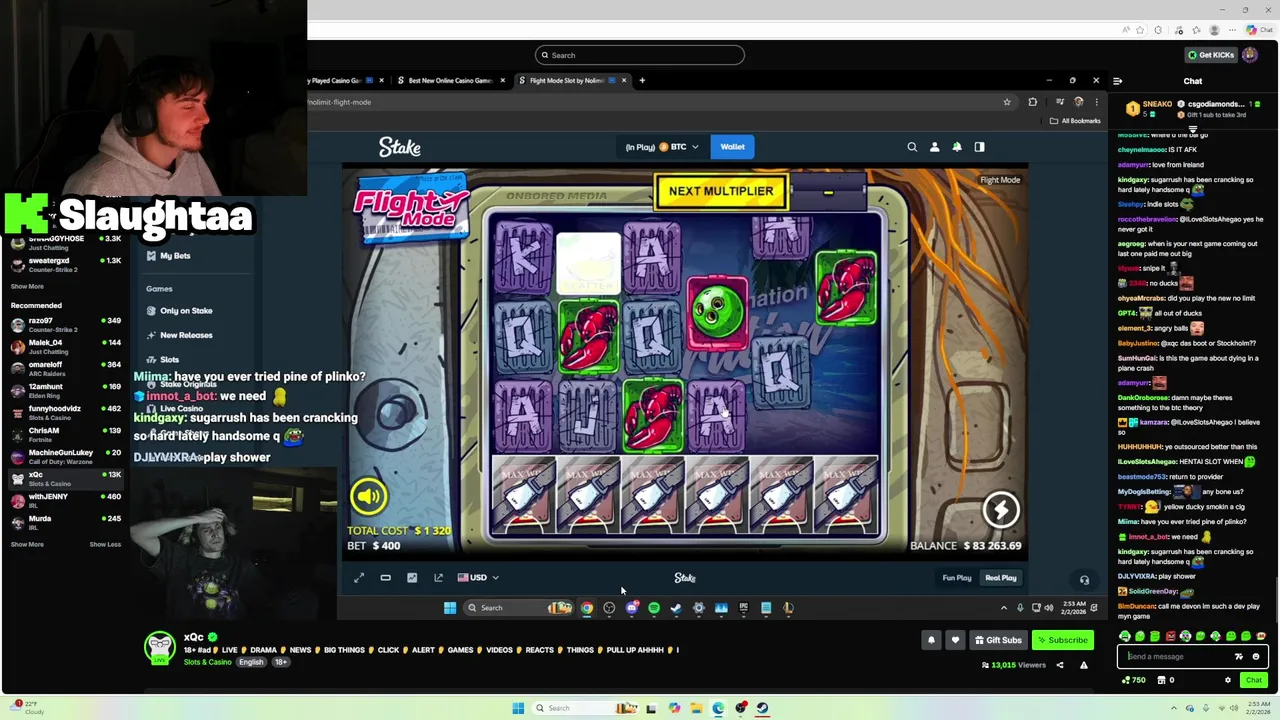The image size is (1280, 720).
Task: Open All Bookmarks folder
Action: pyautogui.click(x=1076, y=121)
